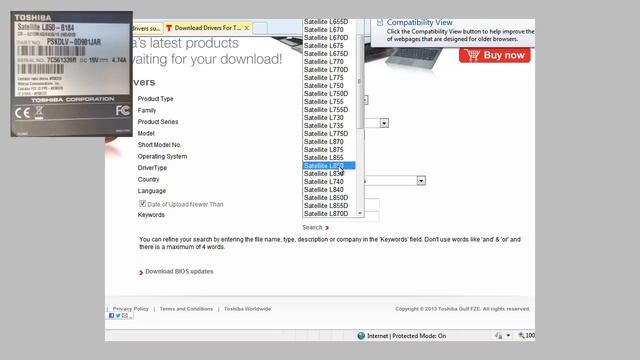
Task: Click the model list scroll-down arrow
Action: pos(360,213)
